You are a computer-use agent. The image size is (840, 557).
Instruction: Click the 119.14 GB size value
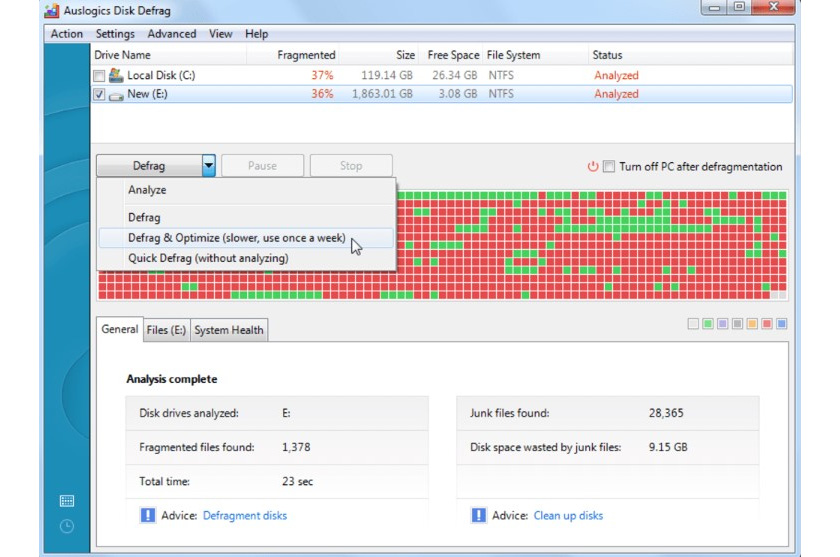point(387,76)
